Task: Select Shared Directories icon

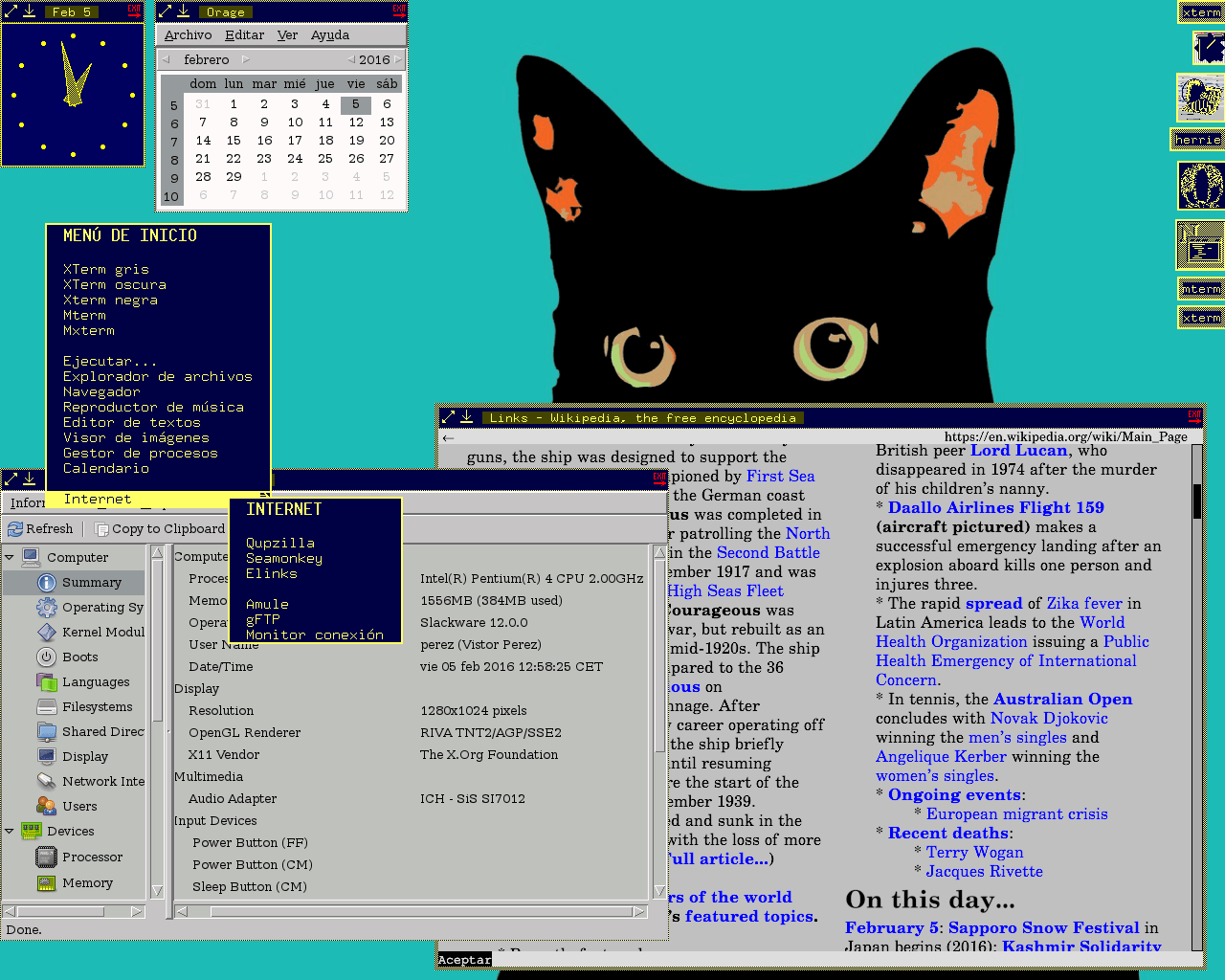Action: (47, 731)
